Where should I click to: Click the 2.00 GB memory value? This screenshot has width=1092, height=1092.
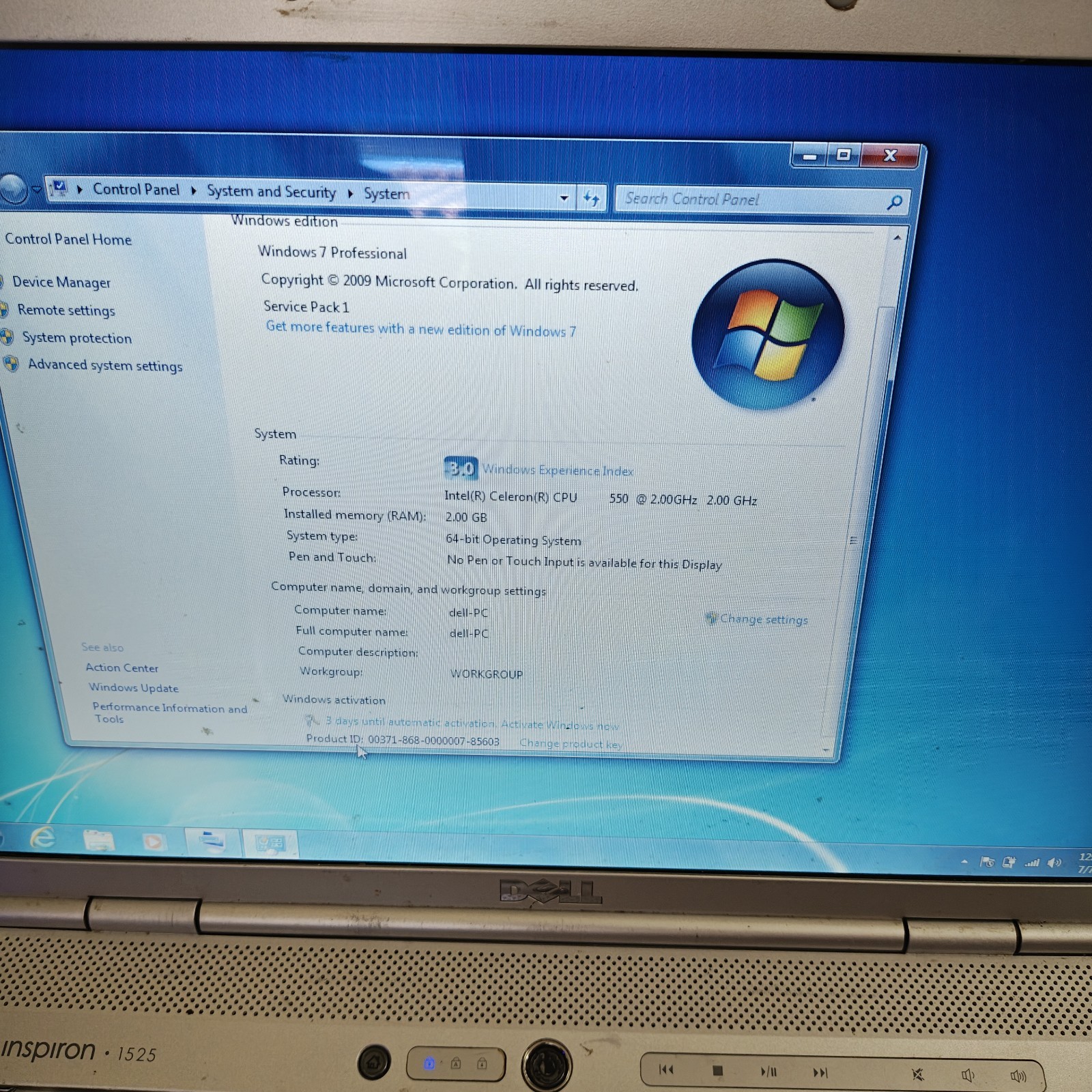[466, 517]
